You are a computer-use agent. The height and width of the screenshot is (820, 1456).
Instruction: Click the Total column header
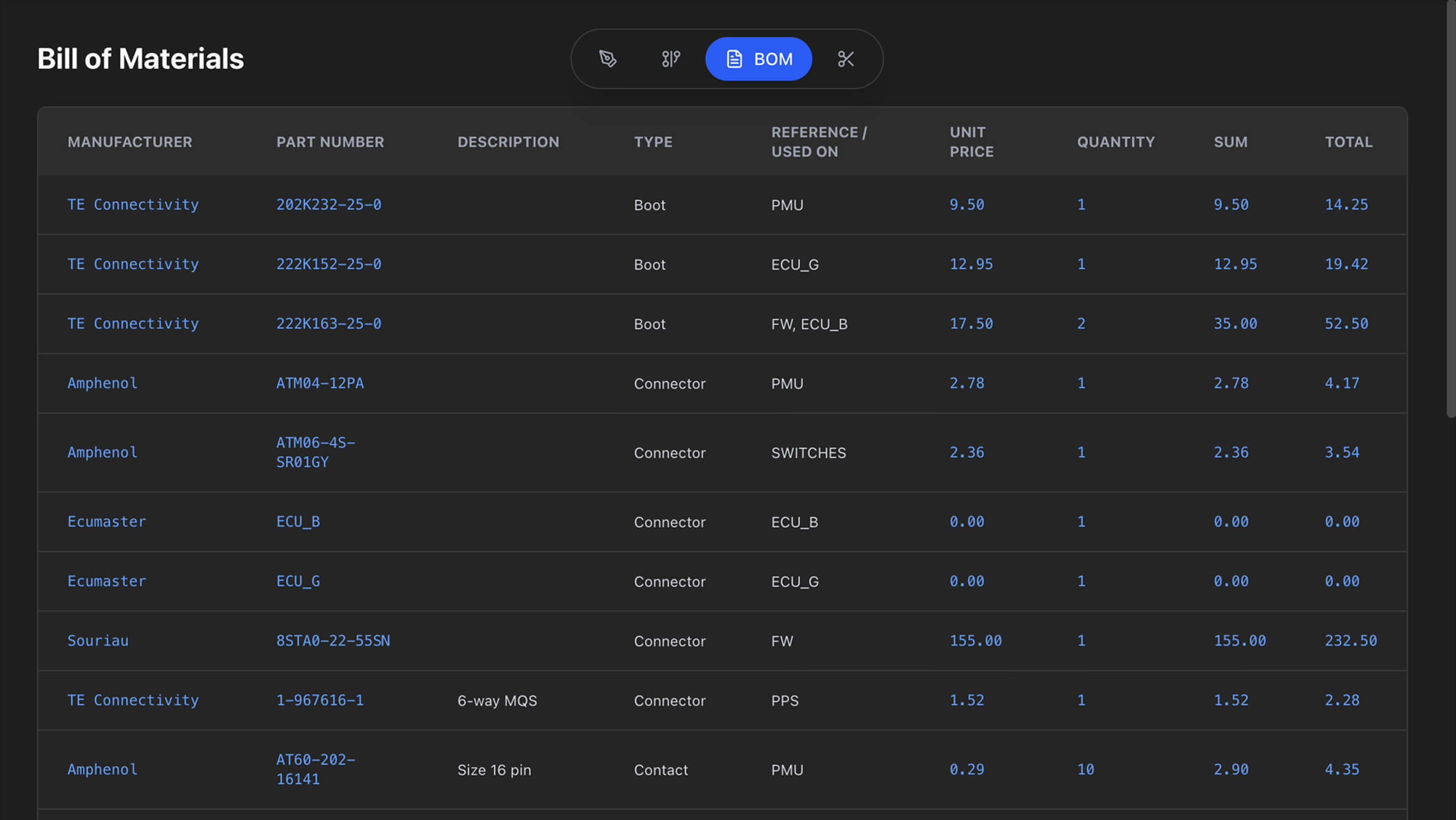[1348, 142]
